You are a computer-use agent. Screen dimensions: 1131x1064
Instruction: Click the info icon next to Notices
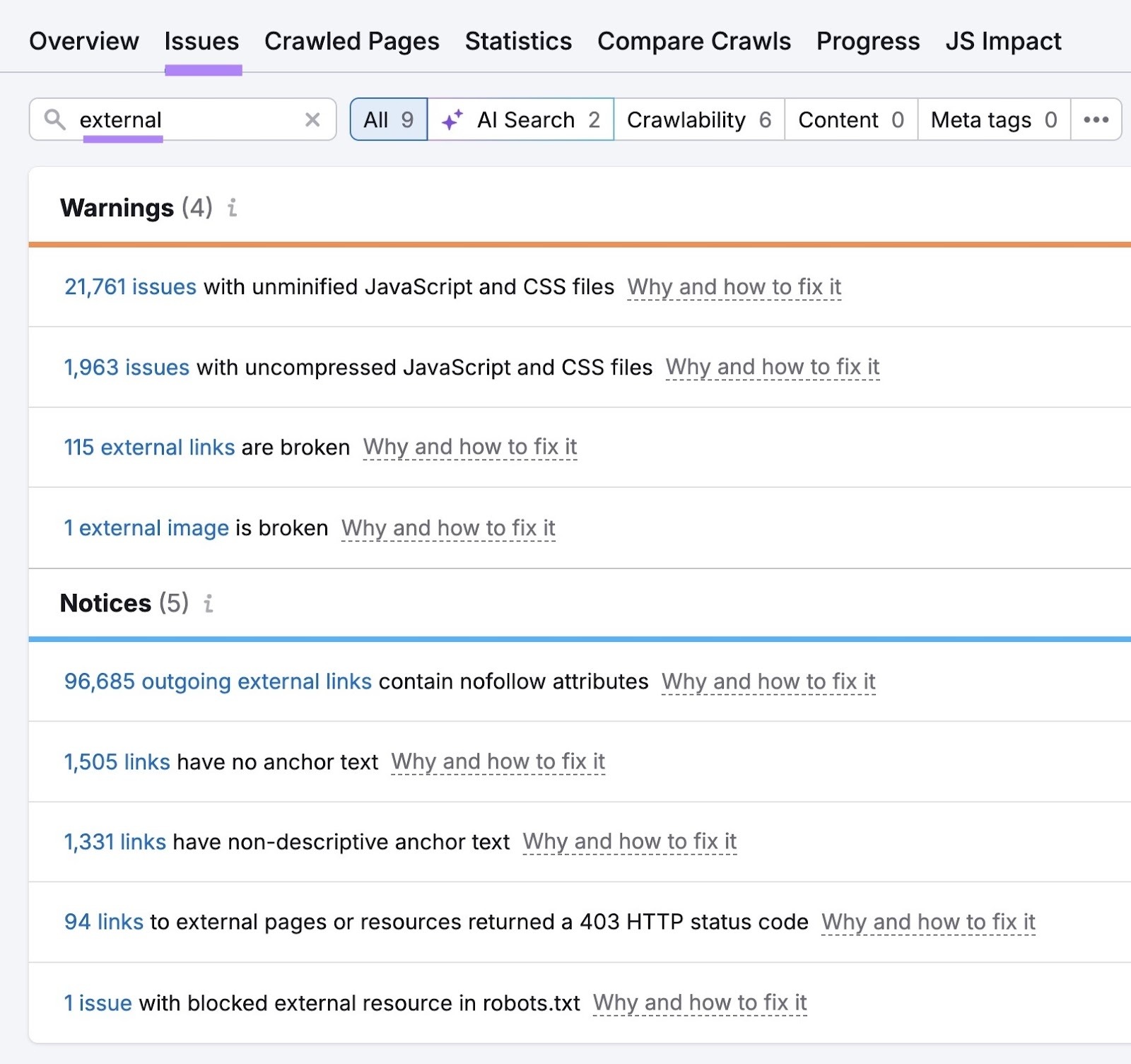[208, 603]
